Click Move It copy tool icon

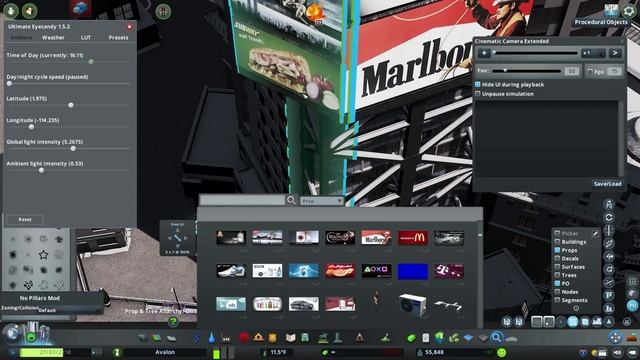[585, 322]
